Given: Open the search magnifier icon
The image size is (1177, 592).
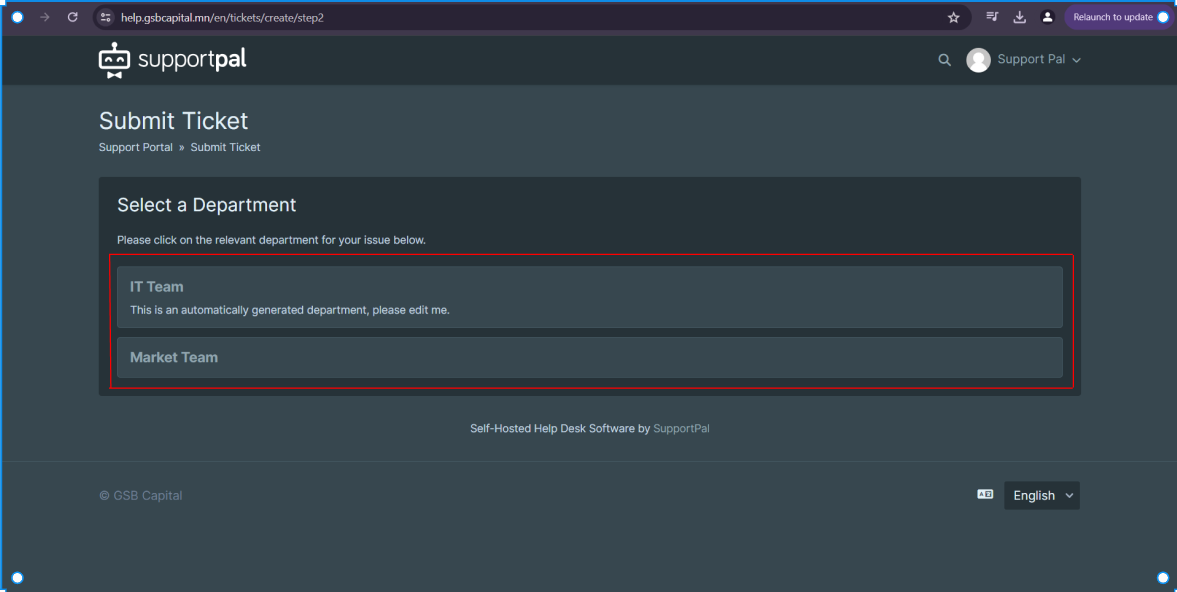Looking at the screenshot, I should click(x=944, y=60).
